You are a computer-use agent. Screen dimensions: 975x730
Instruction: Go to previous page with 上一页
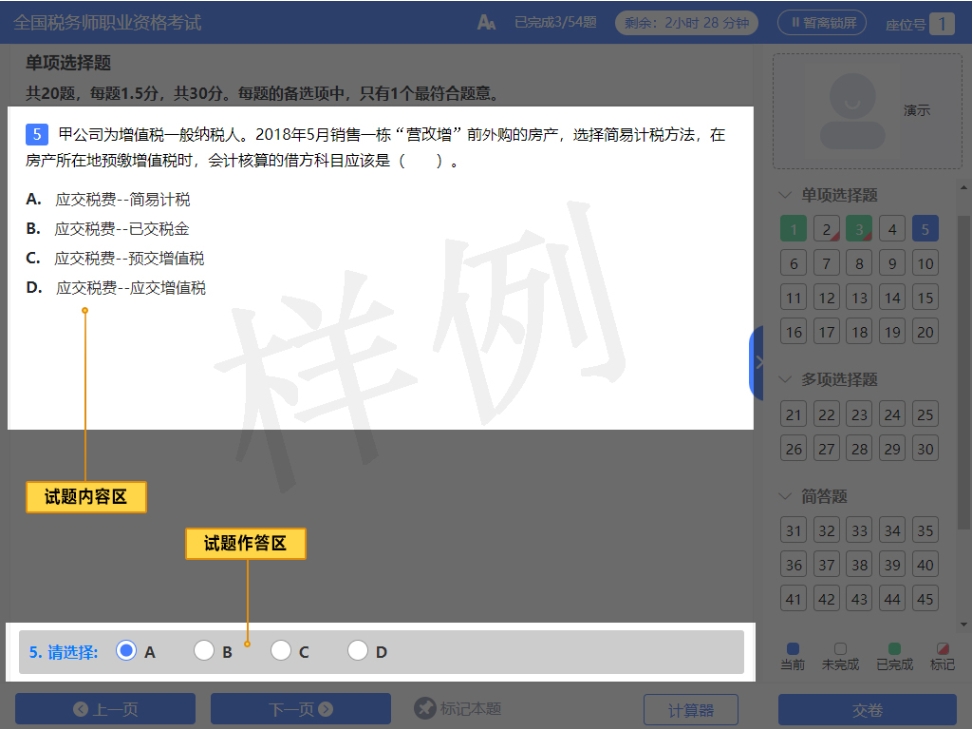tap(105, 709)
